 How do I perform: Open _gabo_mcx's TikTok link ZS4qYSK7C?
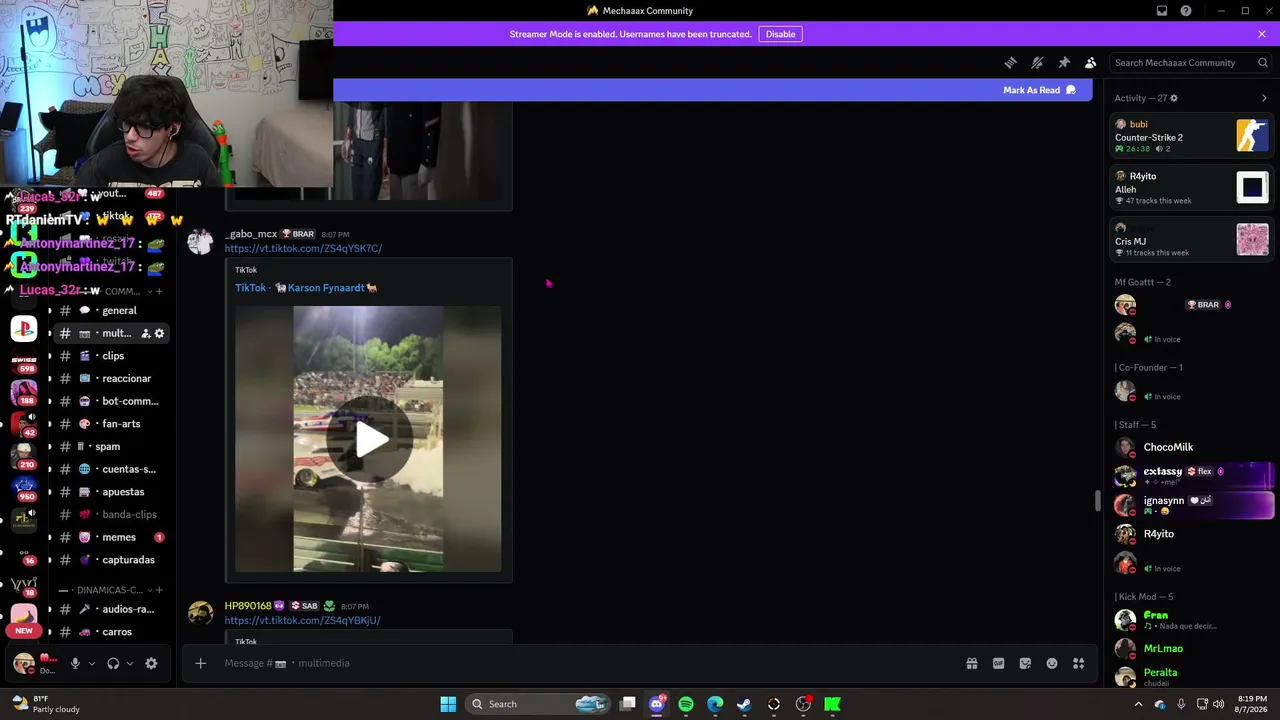(x=303, y=248)
